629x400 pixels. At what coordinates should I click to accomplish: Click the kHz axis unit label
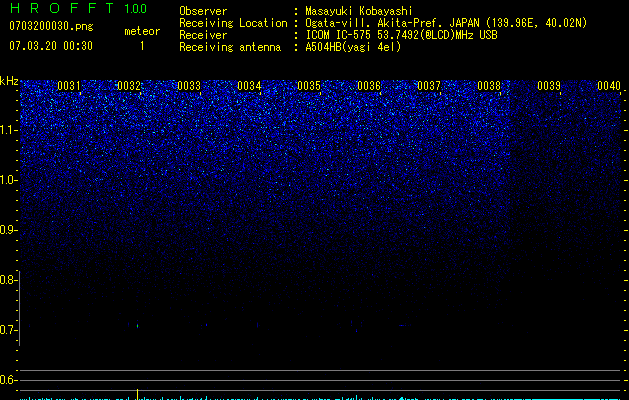(9, 81)
